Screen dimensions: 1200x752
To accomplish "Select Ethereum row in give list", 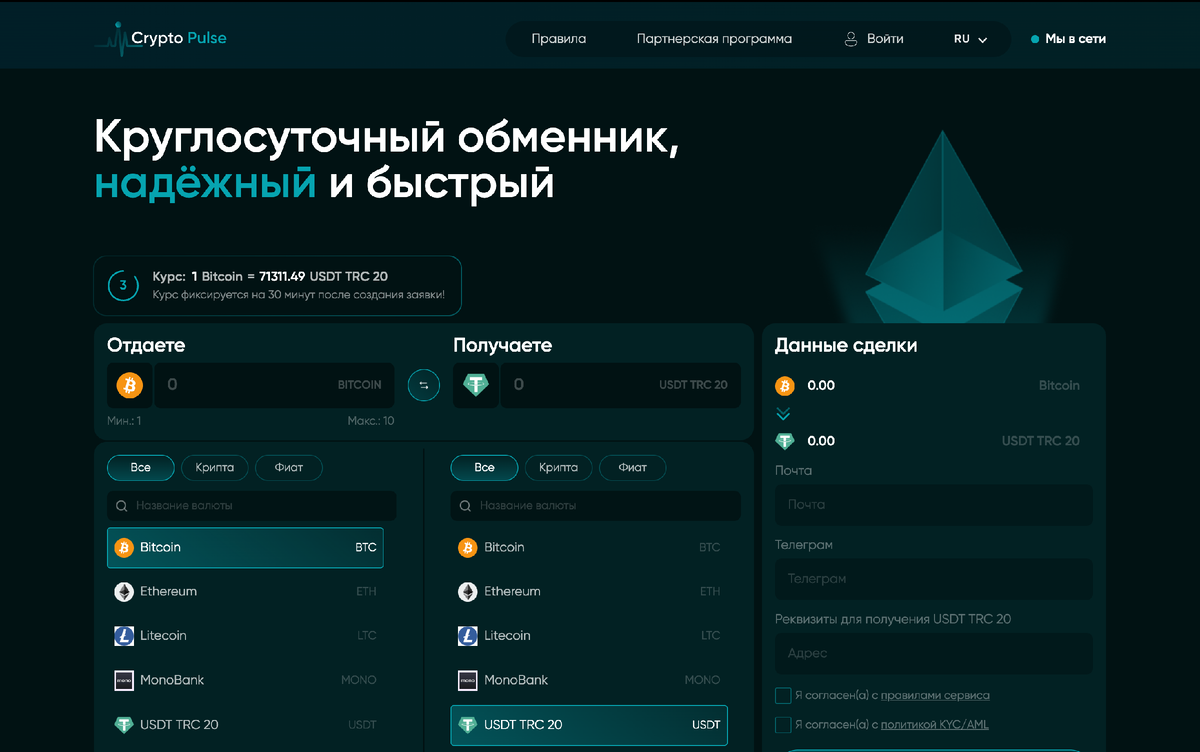I will (245, 592).
